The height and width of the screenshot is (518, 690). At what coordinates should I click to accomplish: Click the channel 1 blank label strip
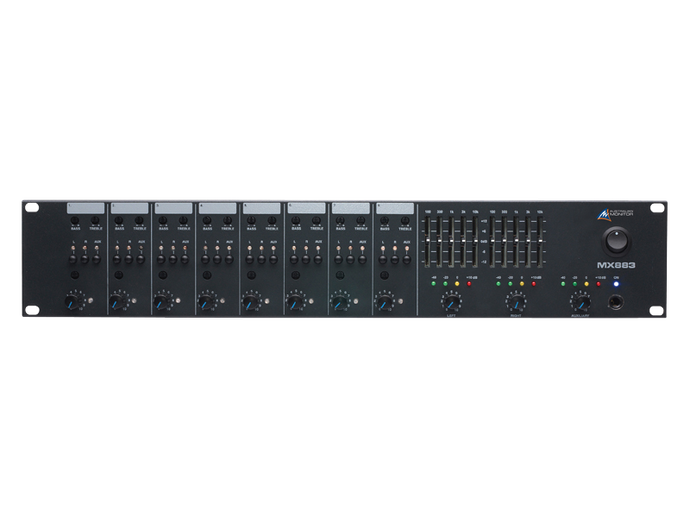[x=85, y=208]
